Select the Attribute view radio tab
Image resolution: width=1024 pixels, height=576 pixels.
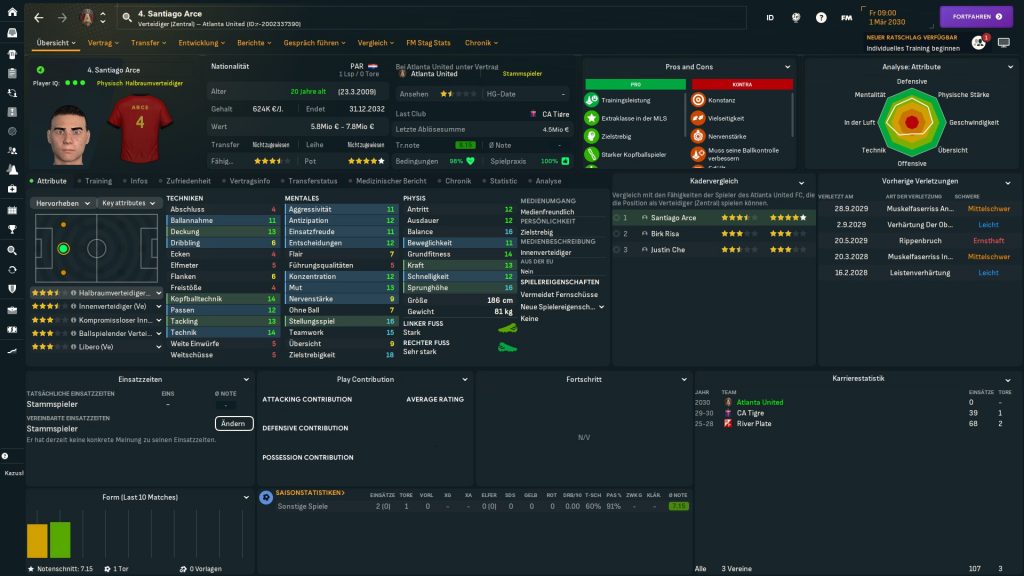click(x=50, y=181)
